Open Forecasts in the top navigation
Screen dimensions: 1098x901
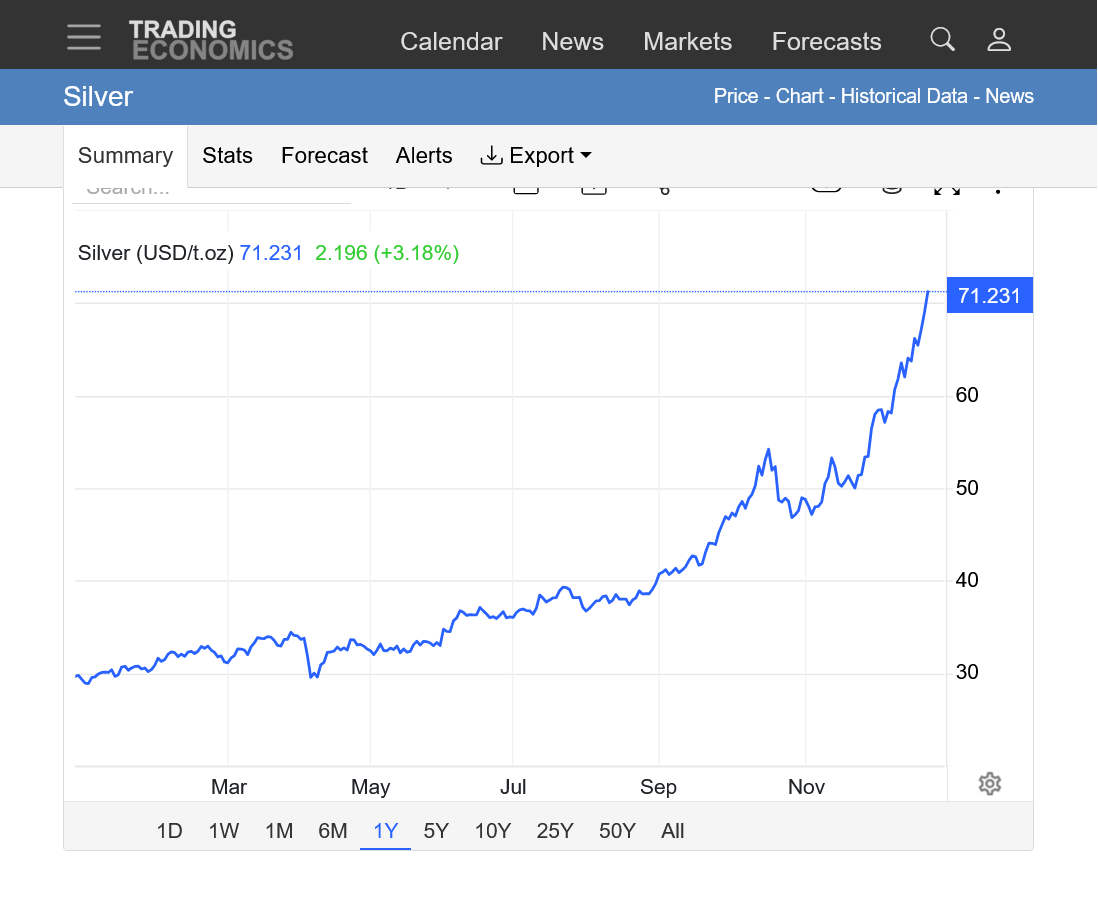tap(826, 42)
